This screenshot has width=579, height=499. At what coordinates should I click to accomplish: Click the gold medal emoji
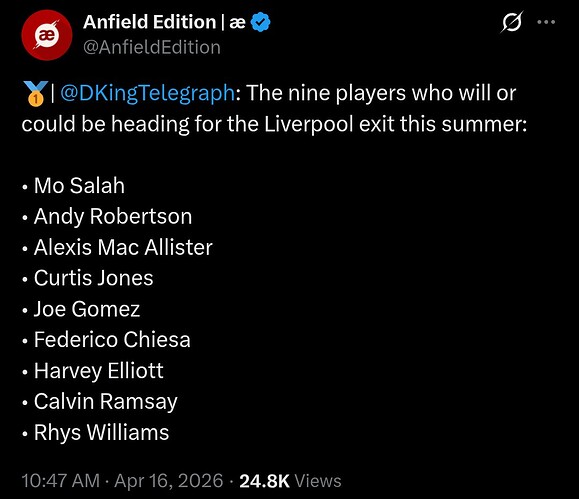tap(35, 93)
